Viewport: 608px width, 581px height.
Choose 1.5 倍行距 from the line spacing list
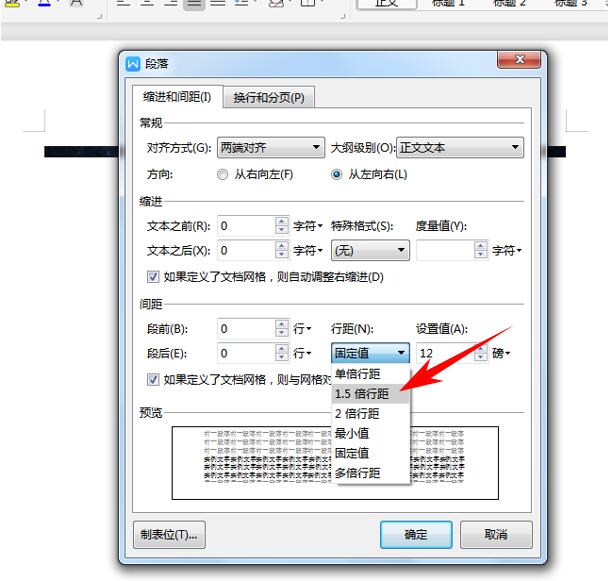pos(370,394)
